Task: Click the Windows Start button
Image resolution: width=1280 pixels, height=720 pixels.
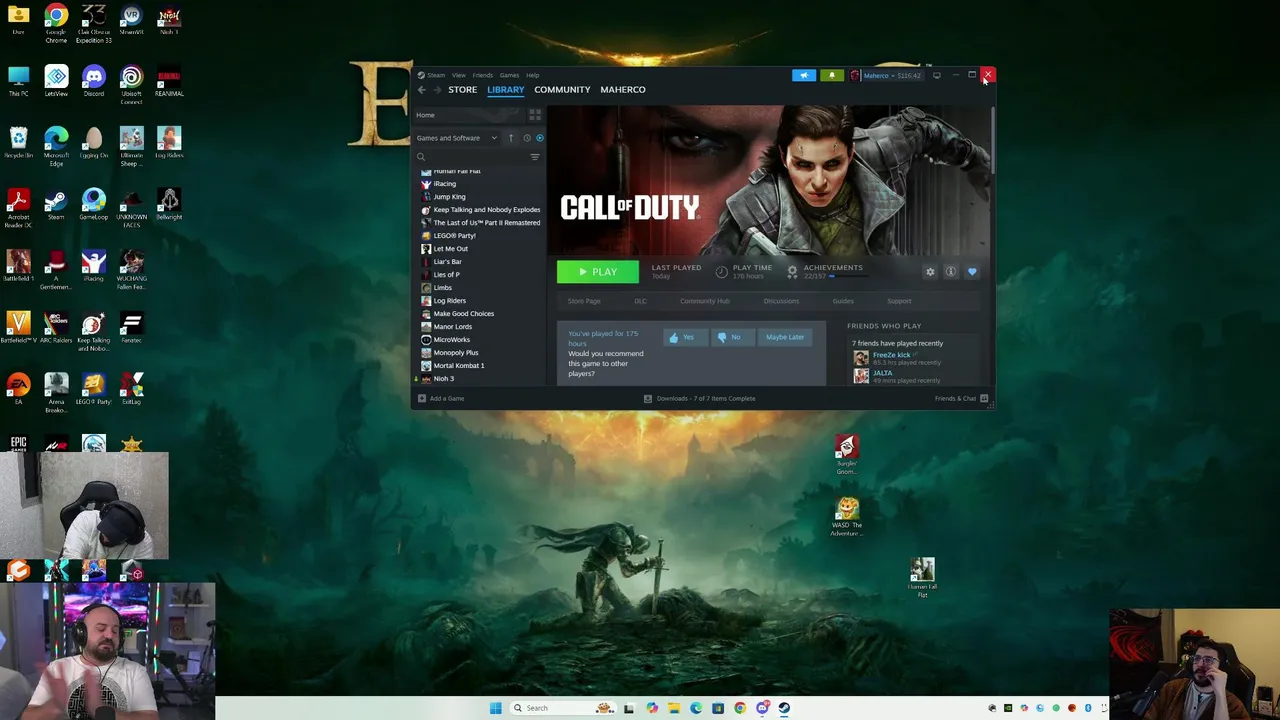Action: point(495,708)
